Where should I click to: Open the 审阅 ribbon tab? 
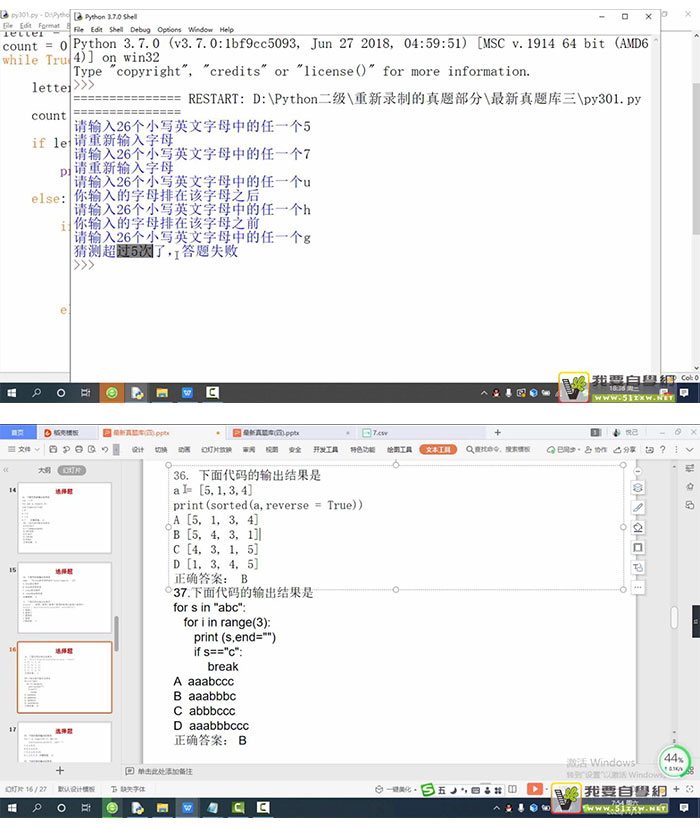(249, 449)
